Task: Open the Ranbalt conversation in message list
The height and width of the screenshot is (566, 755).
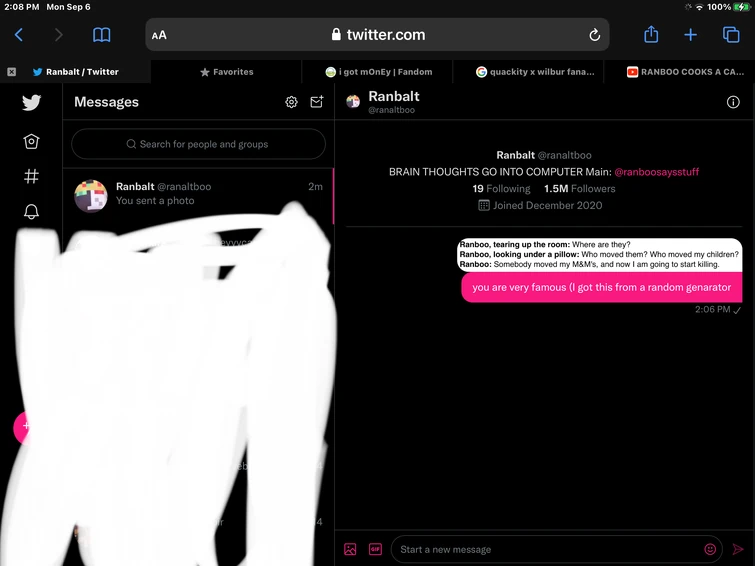Action: [x=198, y=195]
